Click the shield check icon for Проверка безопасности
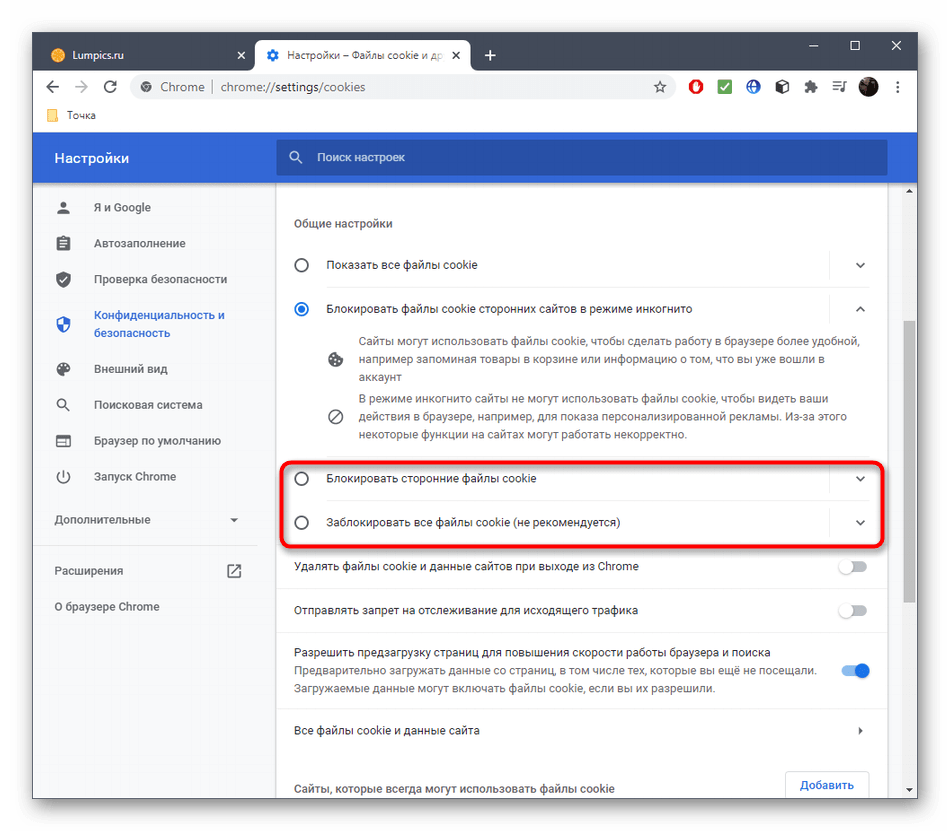Screen dimensions: 950x831 pyautogui.click(x=63, y=279)
